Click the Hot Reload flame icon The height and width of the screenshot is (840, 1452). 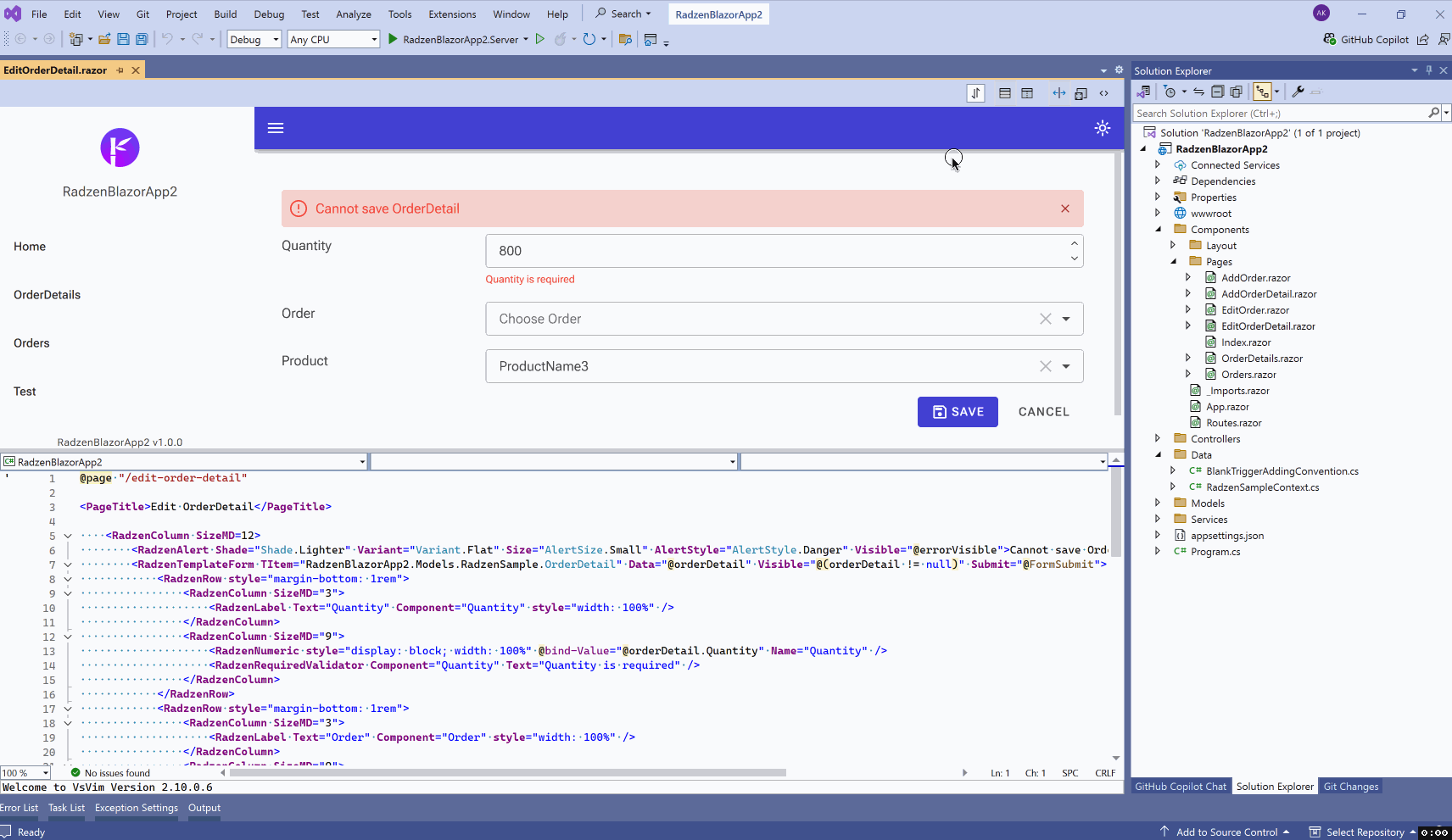pos(560,39)
